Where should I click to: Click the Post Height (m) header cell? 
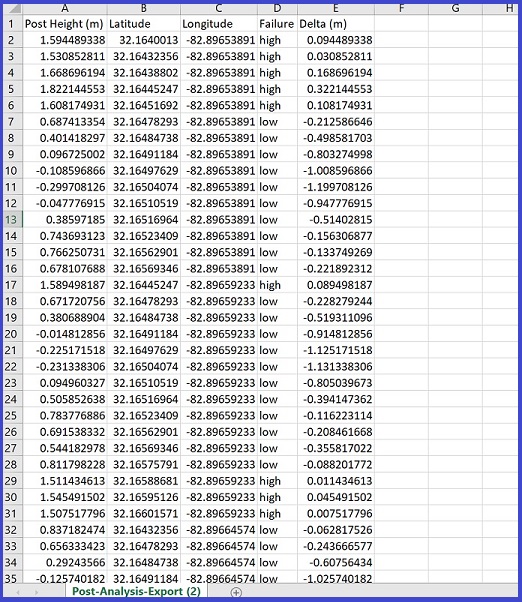[x=65, y=24]
